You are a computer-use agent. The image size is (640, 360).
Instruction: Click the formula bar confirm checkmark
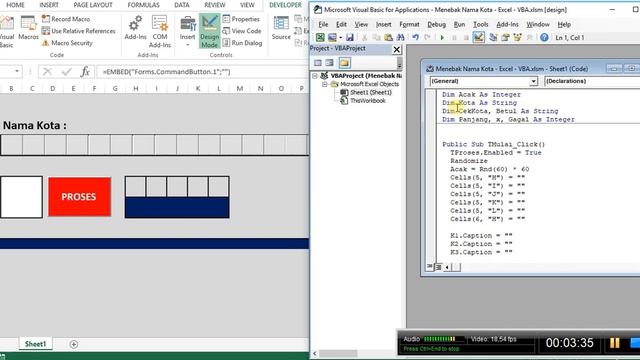66,72
